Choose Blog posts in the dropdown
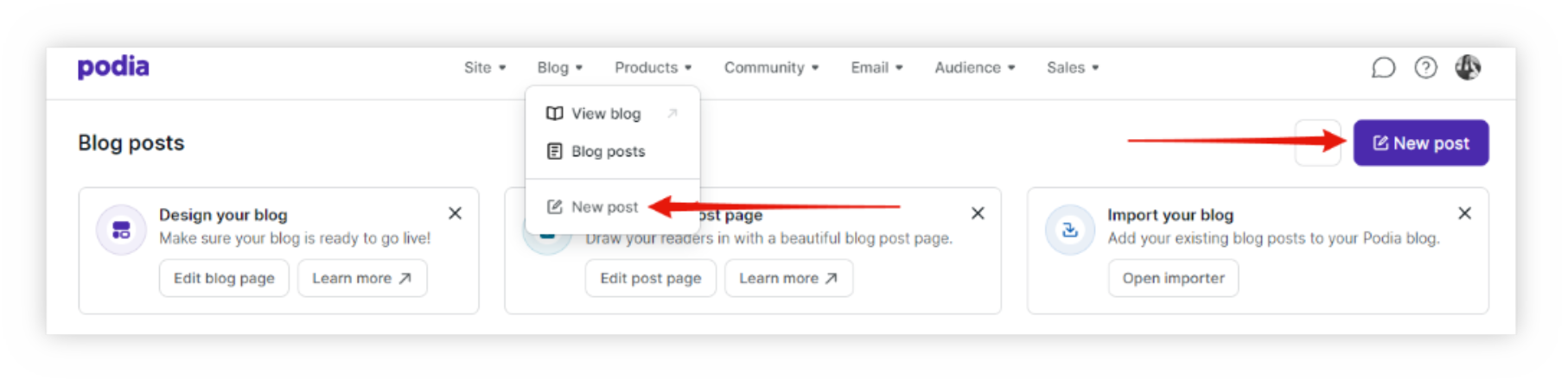The height and width of the screenshot is (380, 1568). (608, 152)
